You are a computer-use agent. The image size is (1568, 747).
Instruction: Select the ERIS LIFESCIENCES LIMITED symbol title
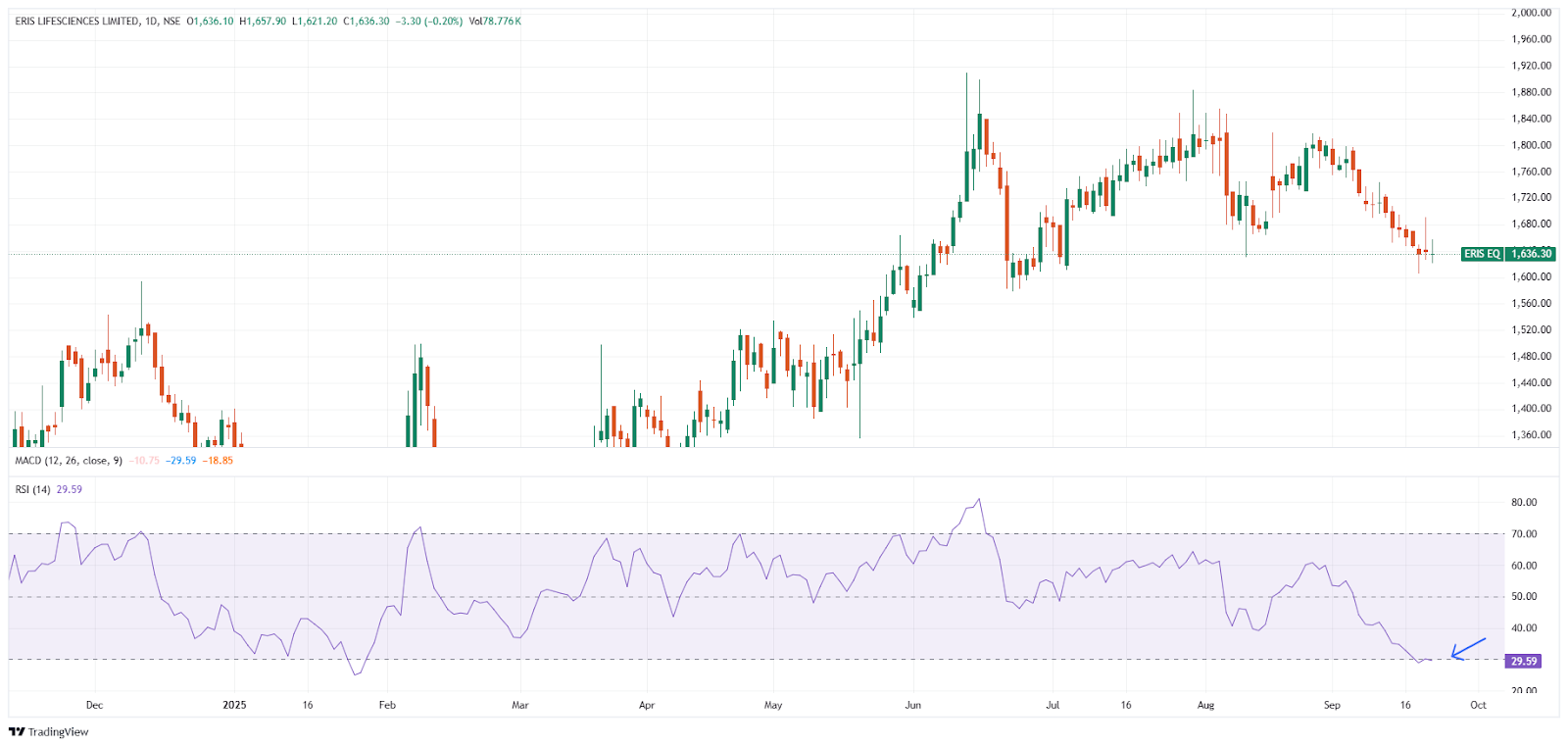tap(76, 21)
